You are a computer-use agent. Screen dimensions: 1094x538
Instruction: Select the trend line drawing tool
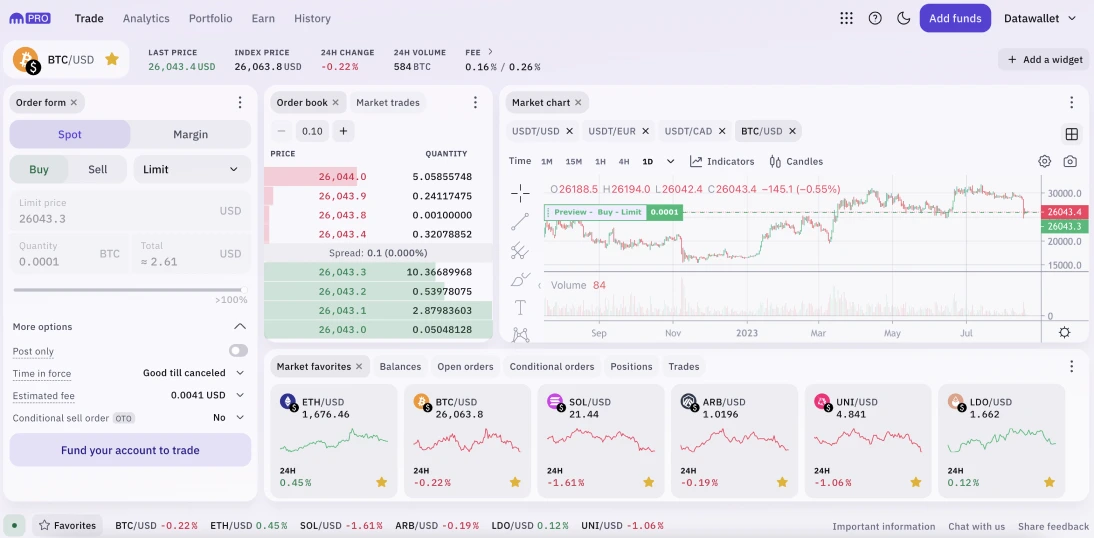[520, 222]
